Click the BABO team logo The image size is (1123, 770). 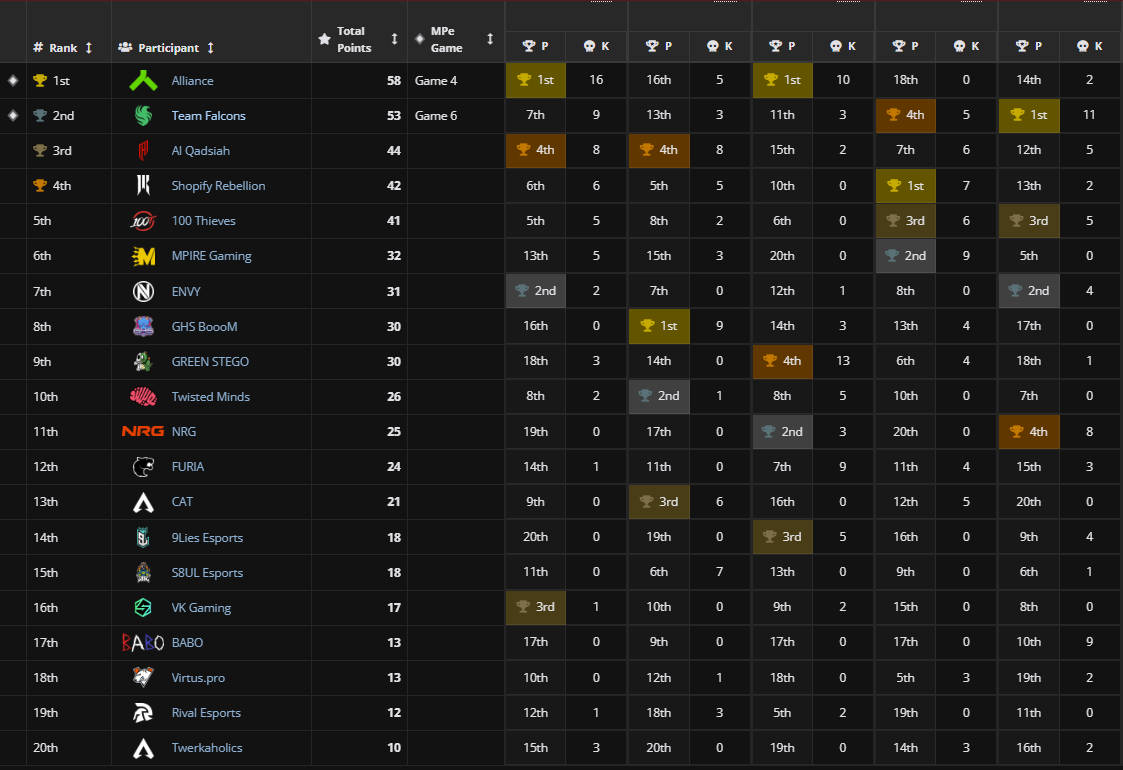click(143, 643)
